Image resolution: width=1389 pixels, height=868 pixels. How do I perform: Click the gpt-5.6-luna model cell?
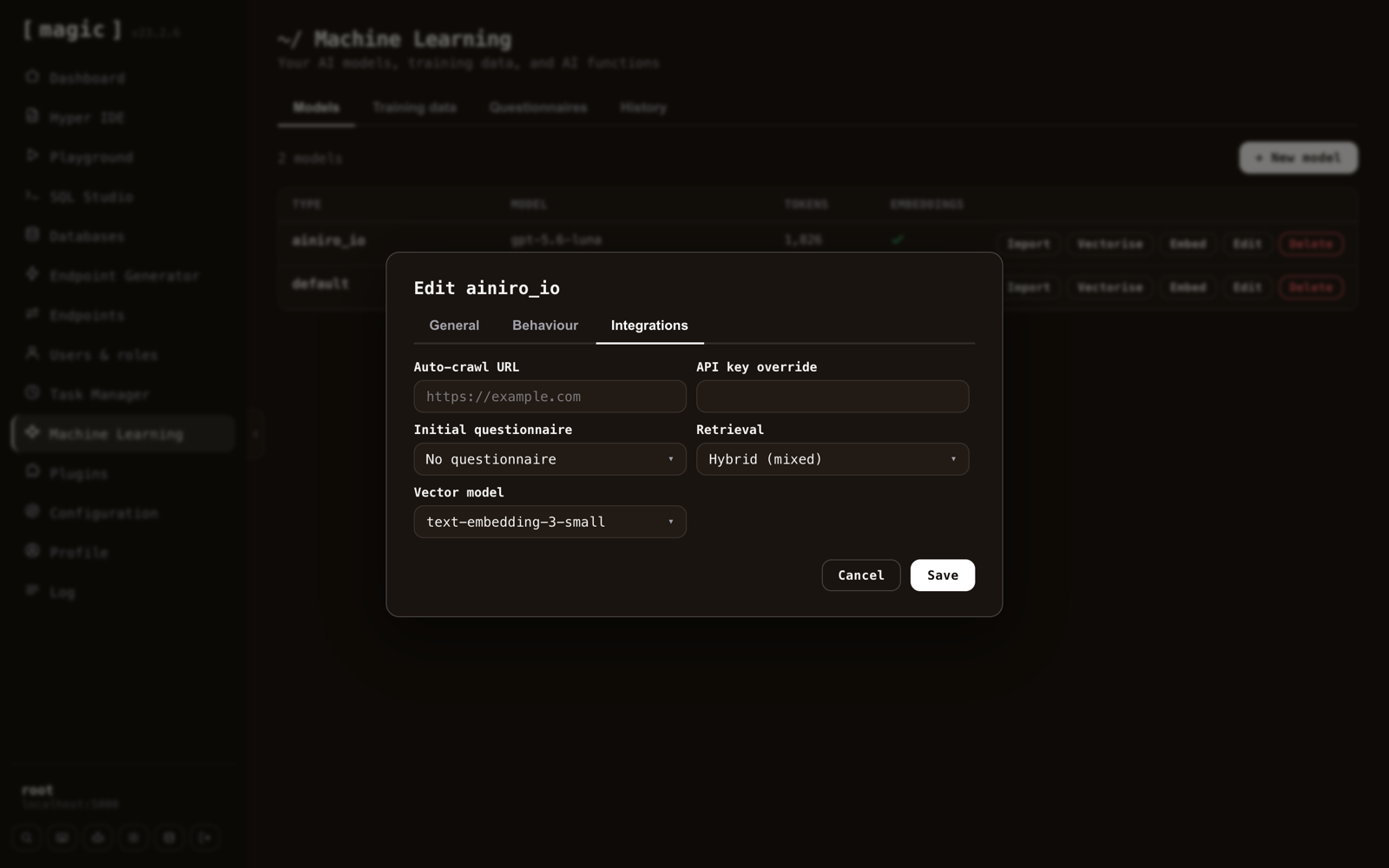[x=556, y=240]
